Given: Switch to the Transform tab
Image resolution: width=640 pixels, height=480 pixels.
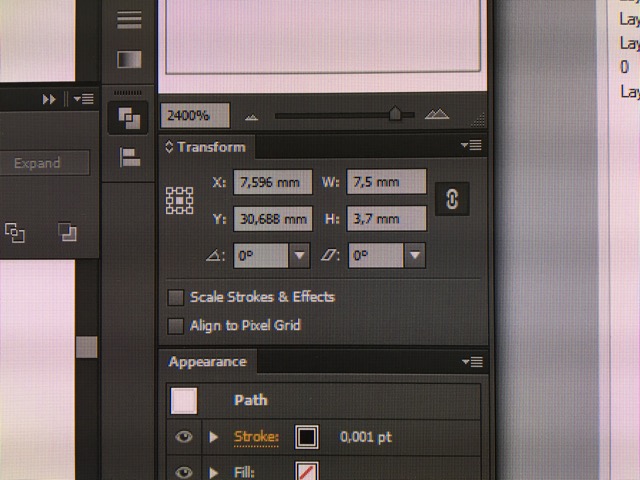Looking at the screenshot, I should (211, 147).
